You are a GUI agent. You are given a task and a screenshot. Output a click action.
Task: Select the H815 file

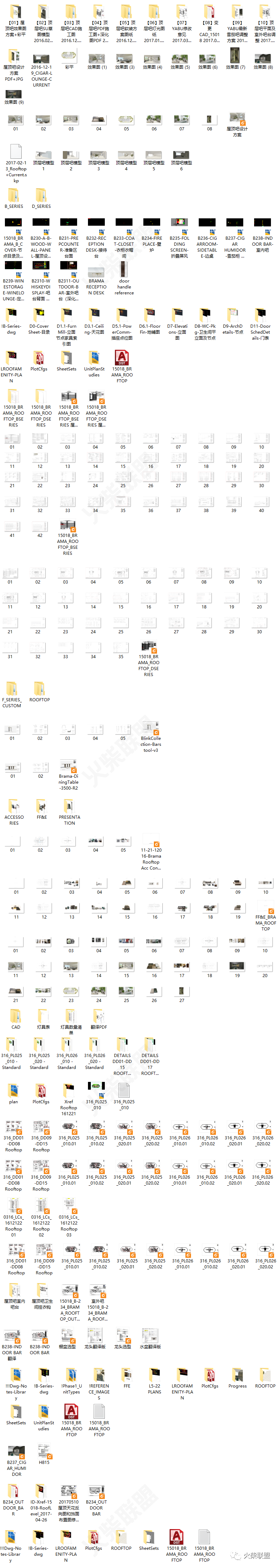45,1455
